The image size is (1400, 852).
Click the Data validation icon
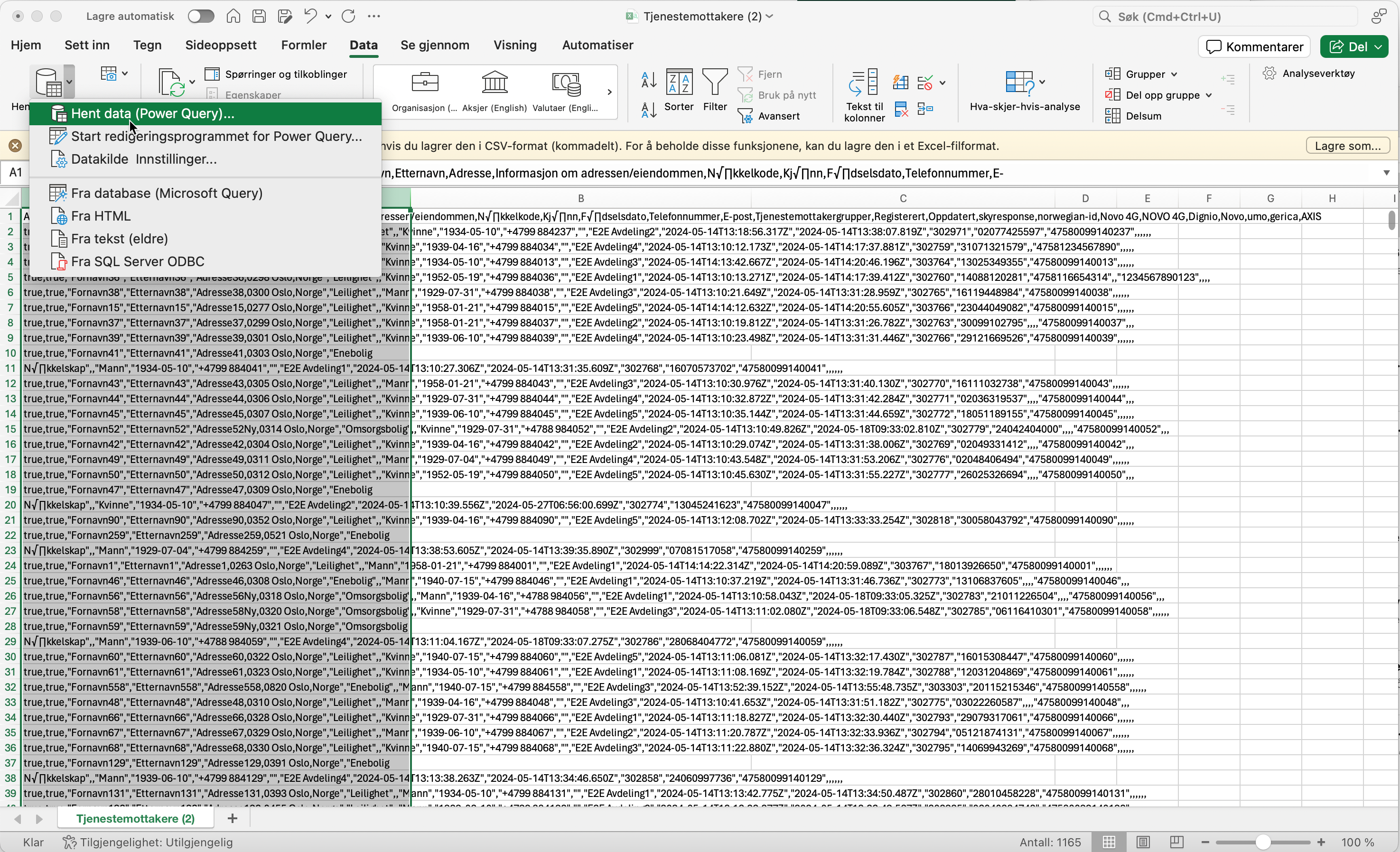click(925, 83)
